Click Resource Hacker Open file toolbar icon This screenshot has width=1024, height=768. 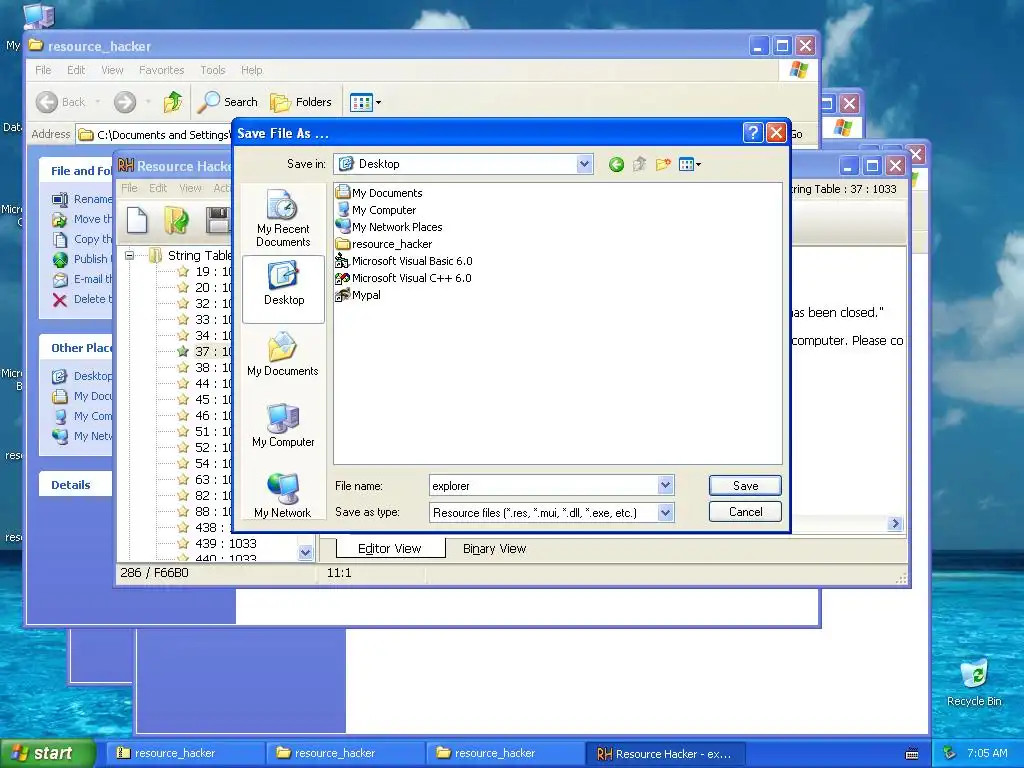[x=176, y=220]
